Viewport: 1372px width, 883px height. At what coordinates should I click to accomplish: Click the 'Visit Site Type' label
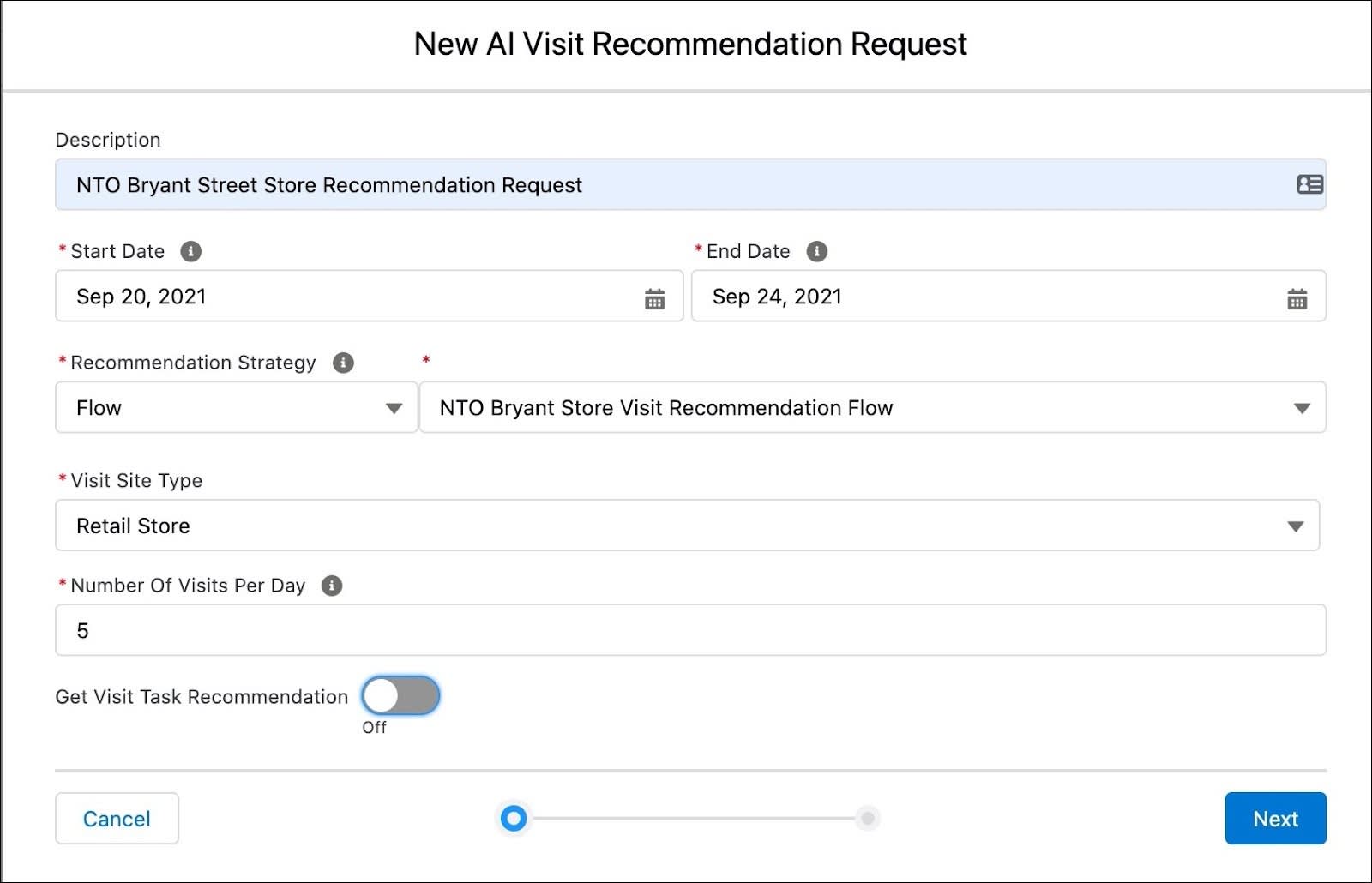136,481
